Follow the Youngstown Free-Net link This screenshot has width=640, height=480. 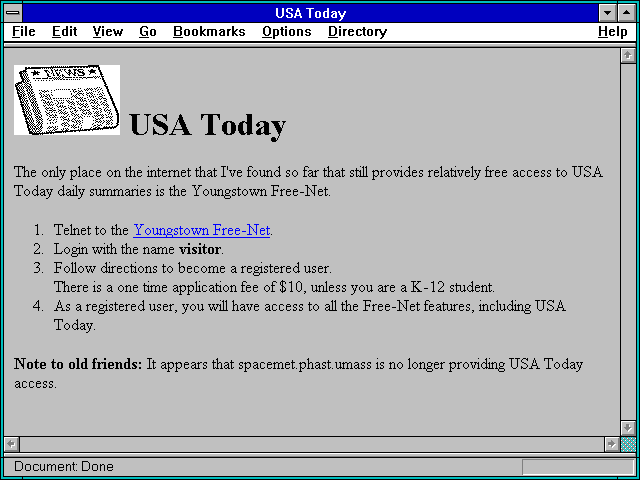(202, 230)
